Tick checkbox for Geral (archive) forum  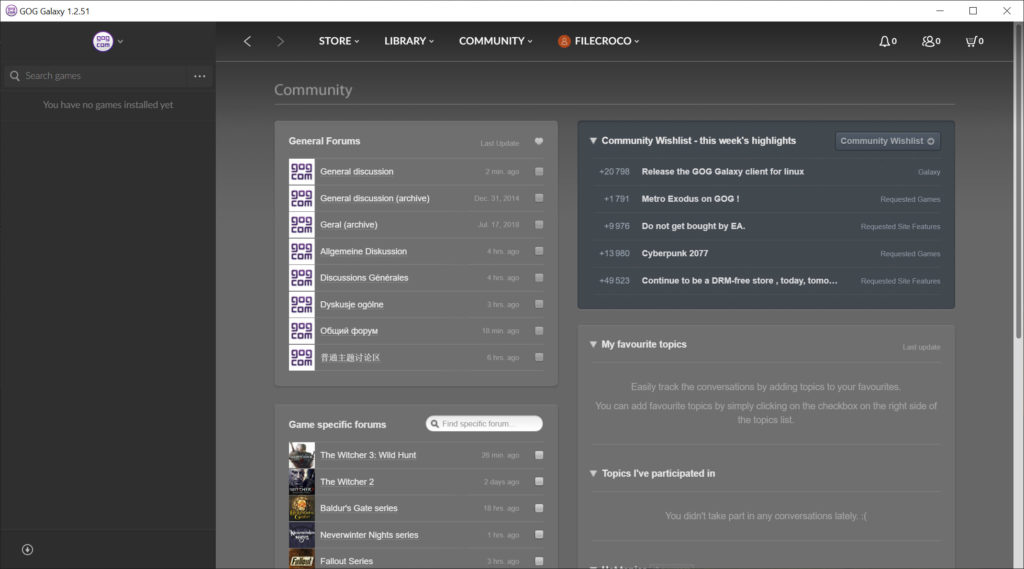[539, 225]
